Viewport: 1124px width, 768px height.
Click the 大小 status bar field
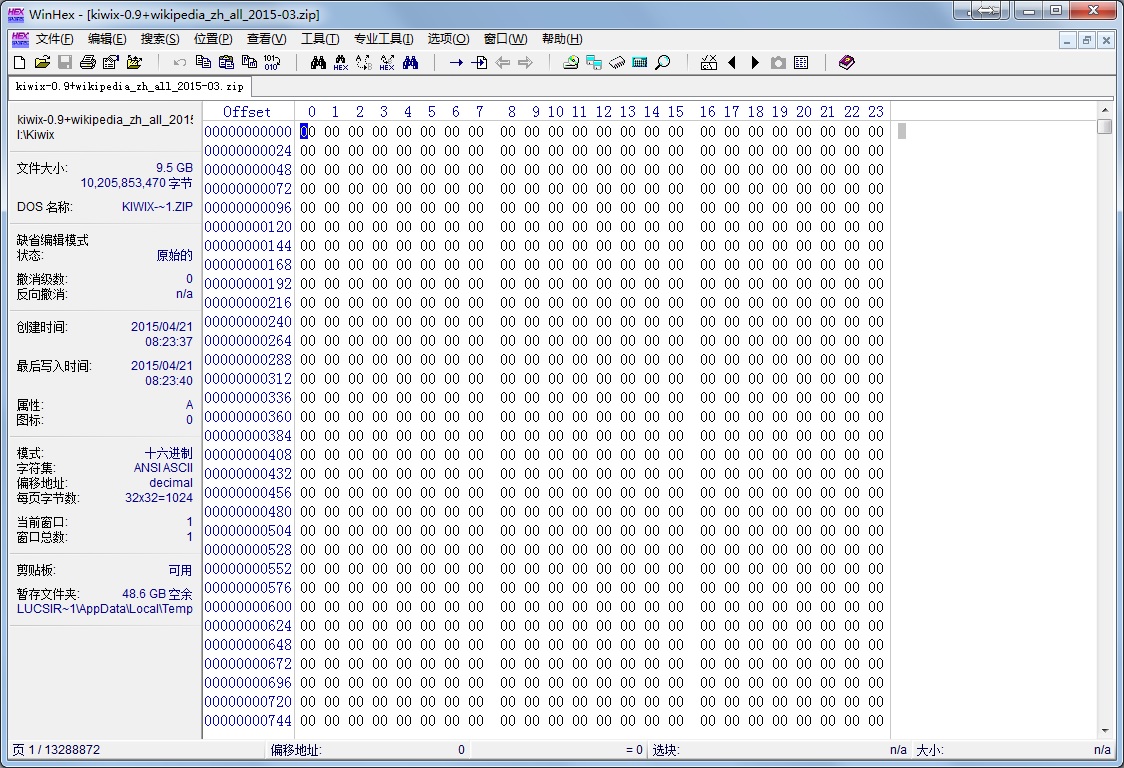1014,750
